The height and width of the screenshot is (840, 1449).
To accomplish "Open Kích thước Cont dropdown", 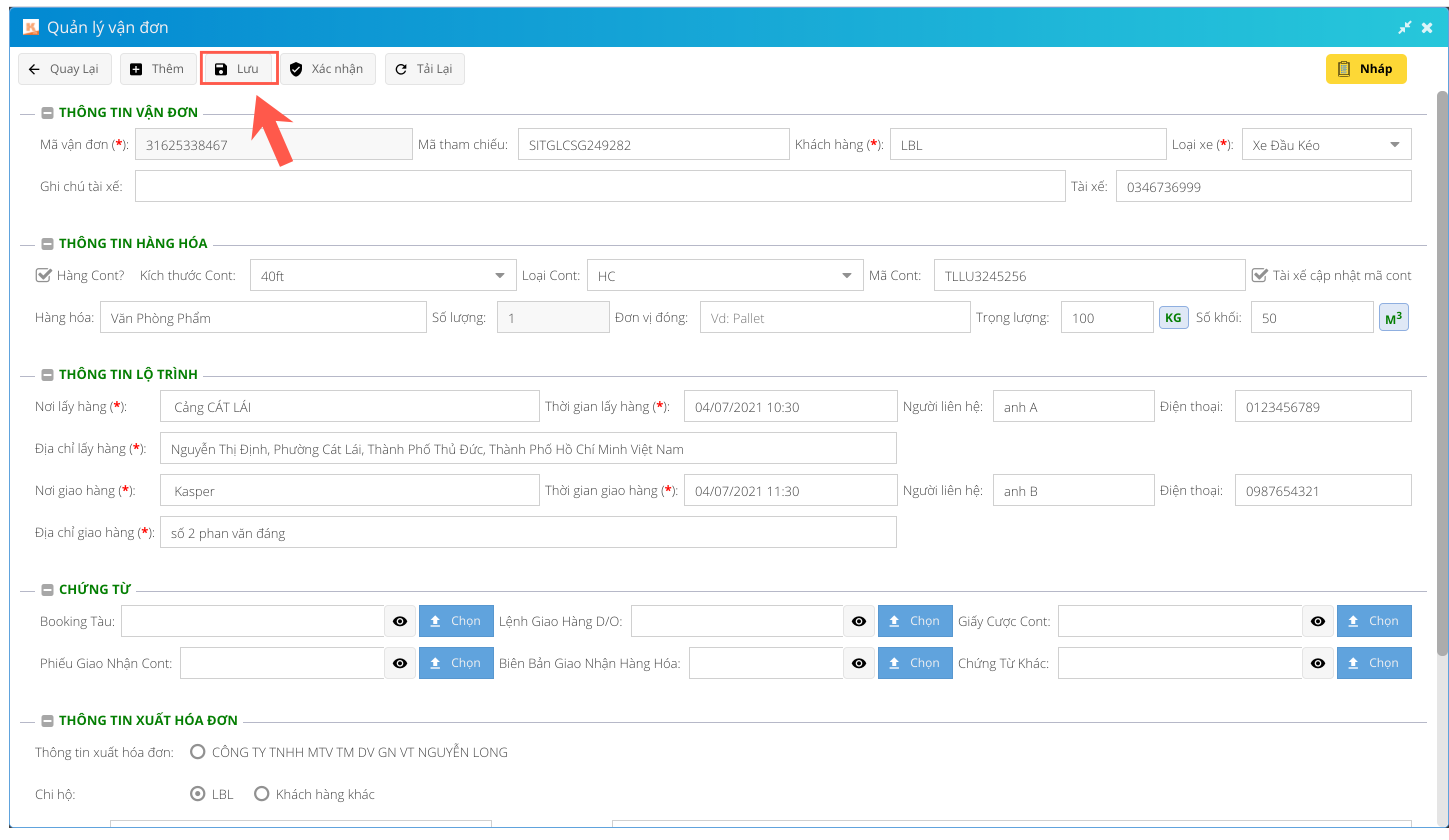I will (x=382, y=276).
